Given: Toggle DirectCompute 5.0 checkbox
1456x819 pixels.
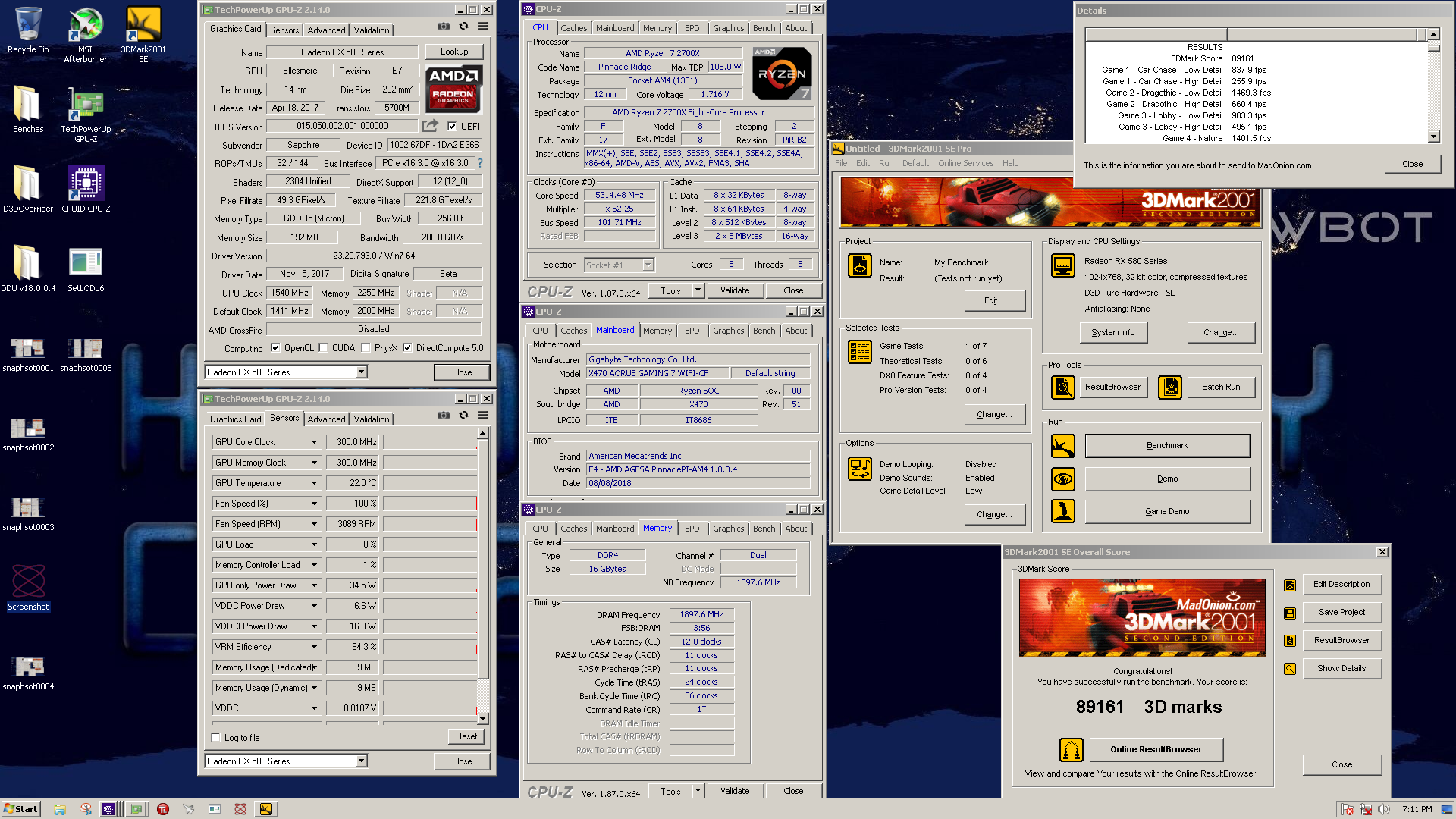Looking at the screenshot, I should (x=407, y=348).
